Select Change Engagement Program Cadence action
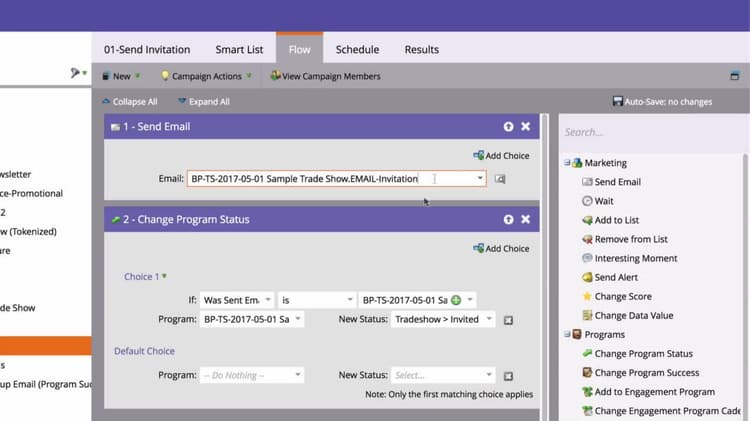This screenshot has width=750, height=421. 661,411
